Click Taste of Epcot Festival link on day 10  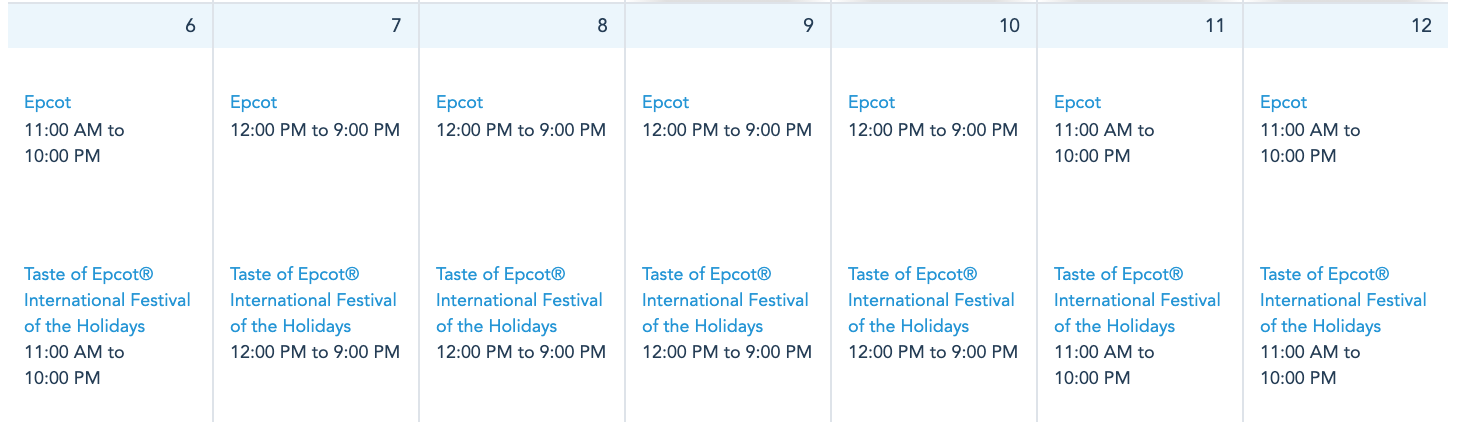(931, 300)
